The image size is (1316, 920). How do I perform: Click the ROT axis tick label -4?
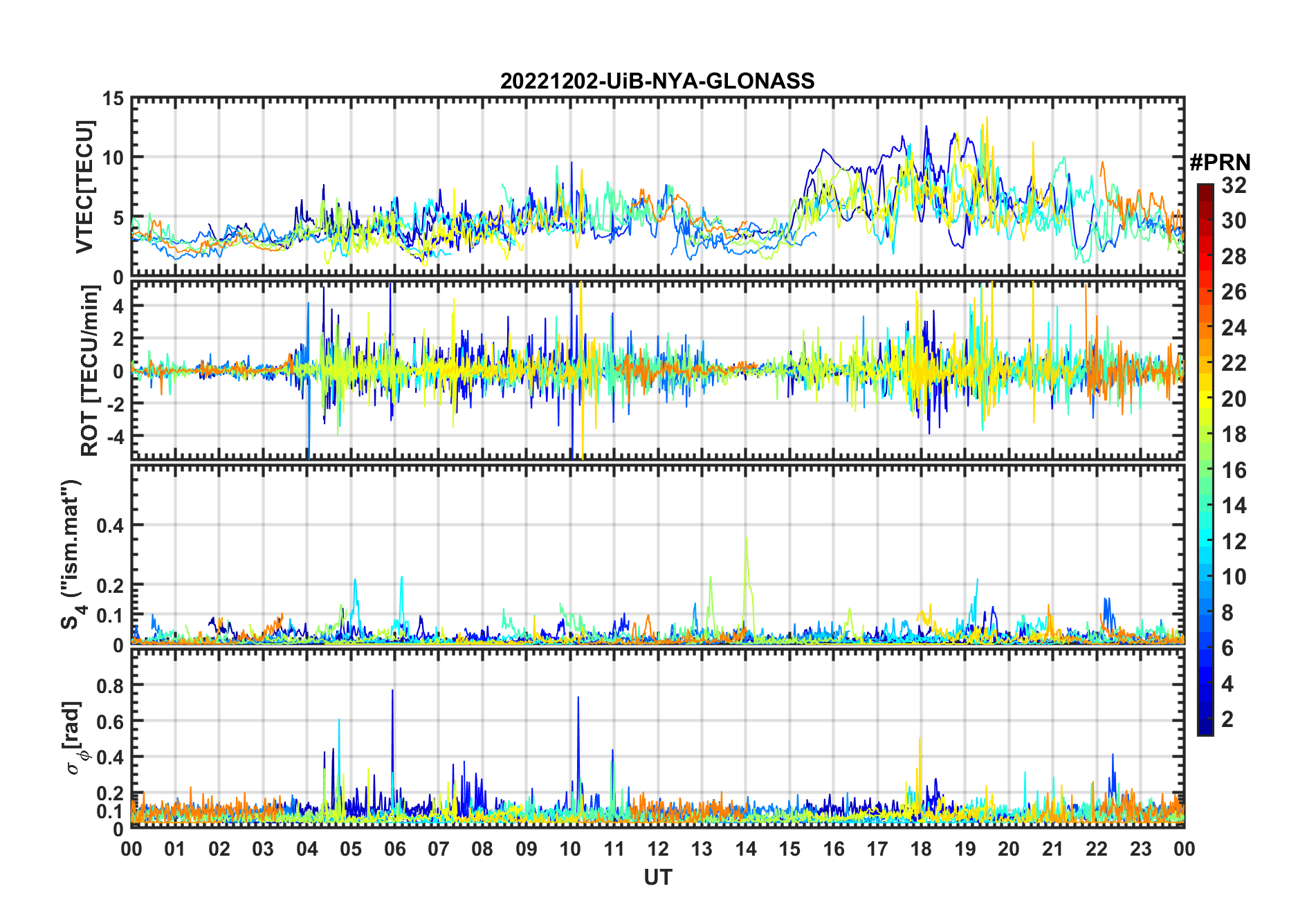(115, 437)
